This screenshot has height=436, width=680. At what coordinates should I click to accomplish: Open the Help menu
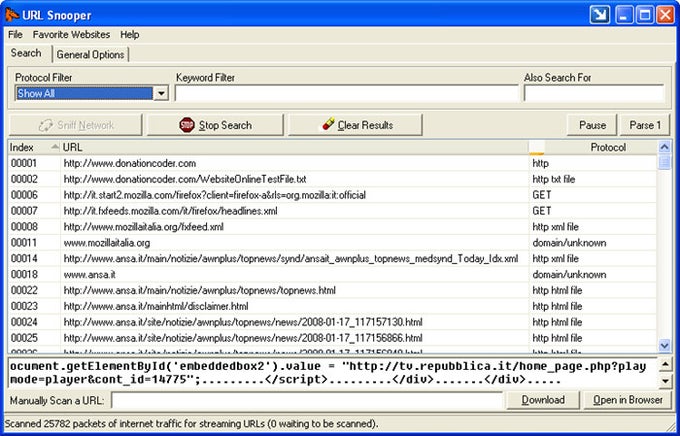click(130, 34)
